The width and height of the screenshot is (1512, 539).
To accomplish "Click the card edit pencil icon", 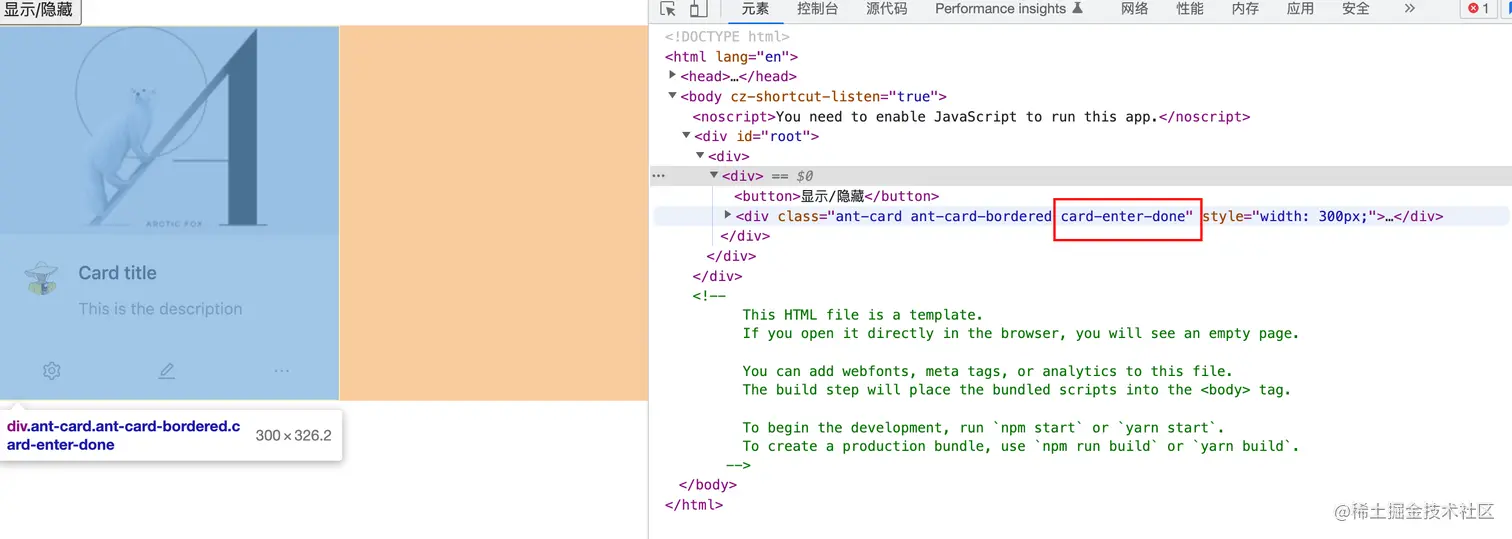I will tap(167, 371).
